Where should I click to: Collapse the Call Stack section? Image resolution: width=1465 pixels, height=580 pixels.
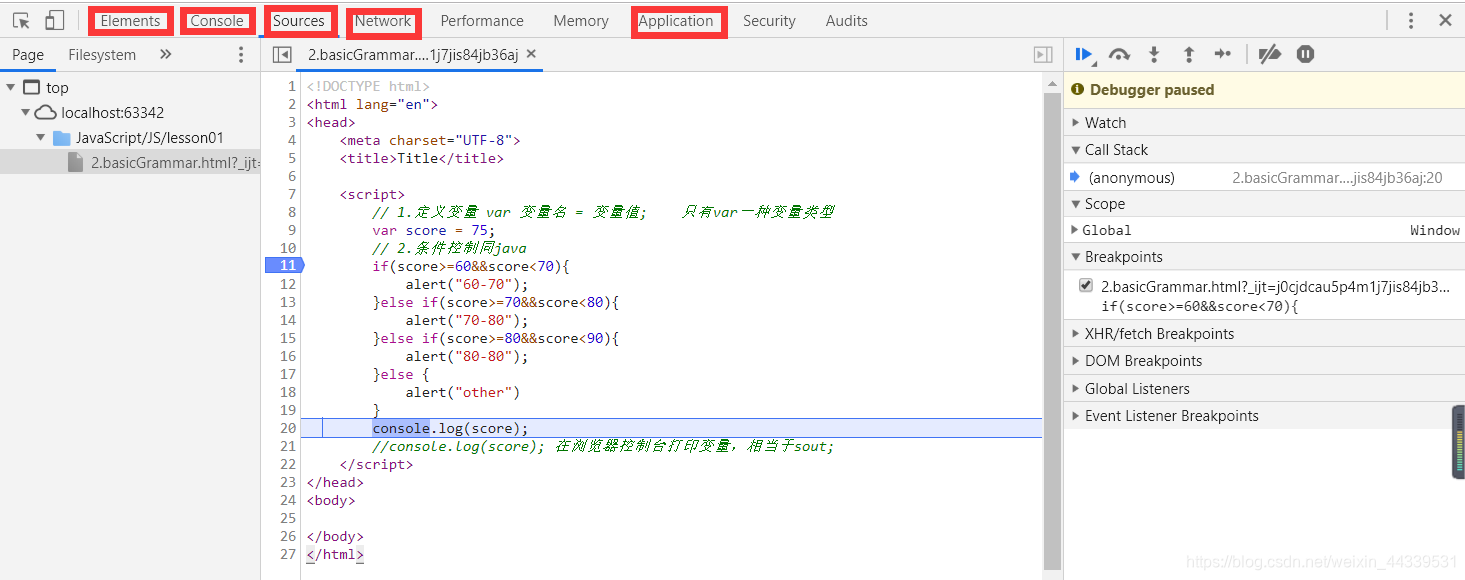coord(1264,149)
